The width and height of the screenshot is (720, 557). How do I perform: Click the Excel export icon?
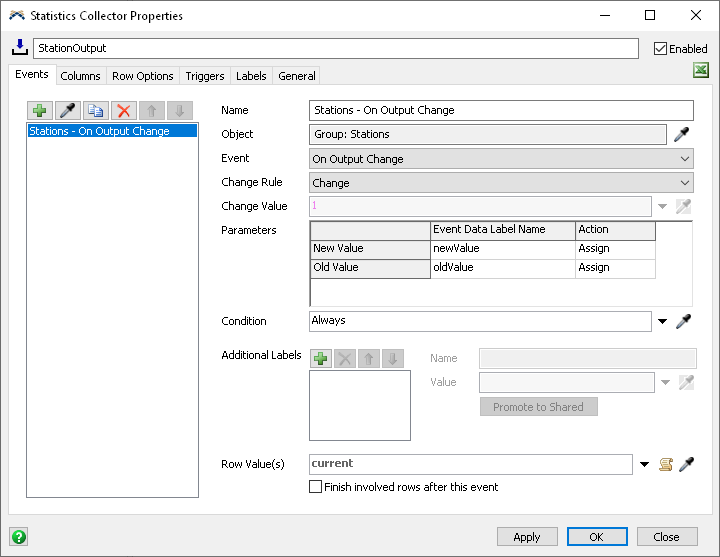(x=701, y=70)
